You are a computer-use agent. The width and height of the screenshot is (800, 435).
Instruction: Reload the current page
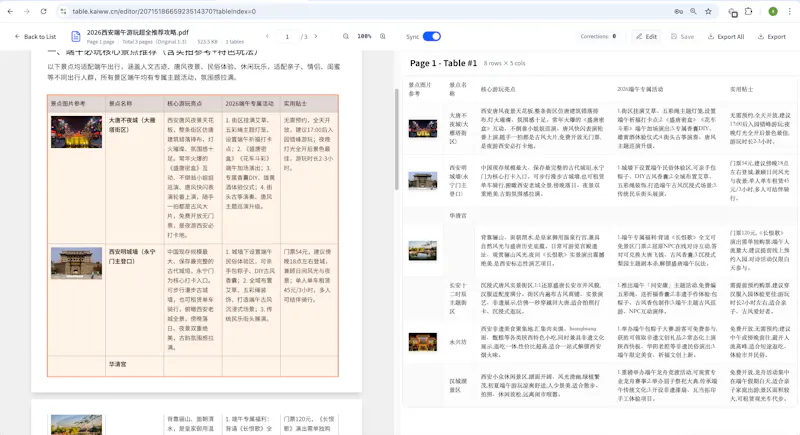tap(43, 11)
